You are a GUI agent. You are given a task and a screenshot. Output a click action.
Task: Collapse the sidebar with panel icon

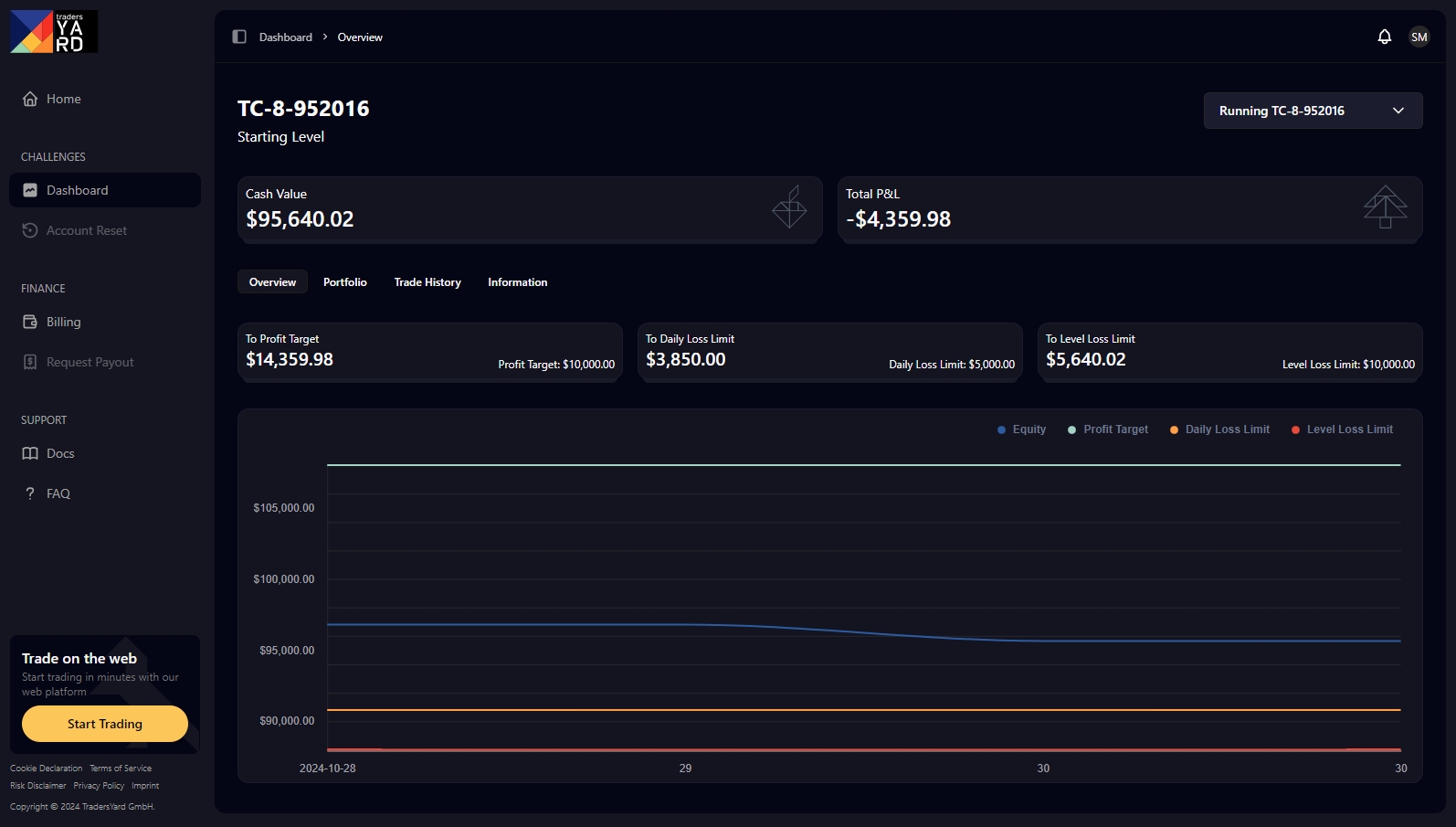click(239, 37)
